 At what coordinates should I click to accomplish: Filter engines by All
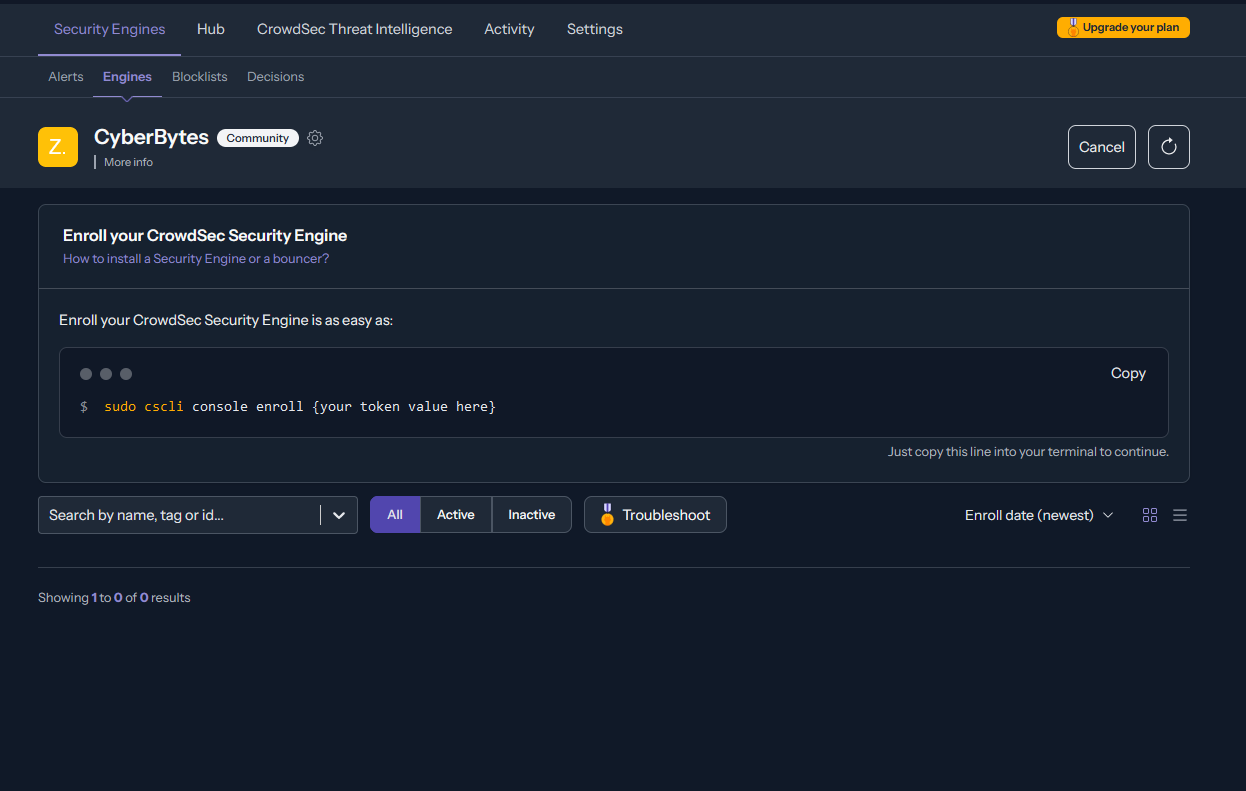coord(395,515)
